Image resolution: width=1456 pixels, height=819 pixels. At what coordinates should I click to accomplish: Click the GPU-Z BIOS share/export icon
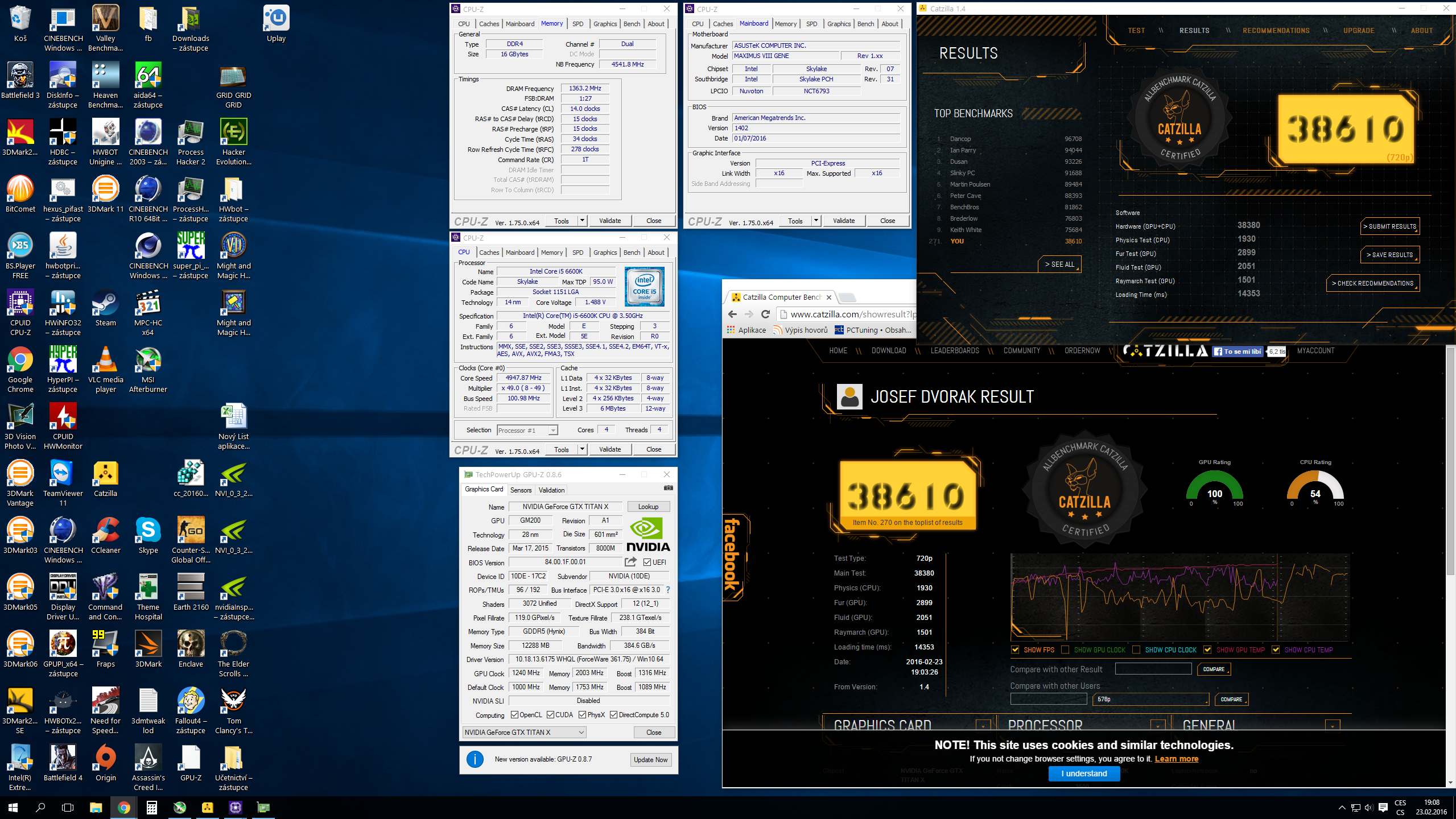pos(630,562)
